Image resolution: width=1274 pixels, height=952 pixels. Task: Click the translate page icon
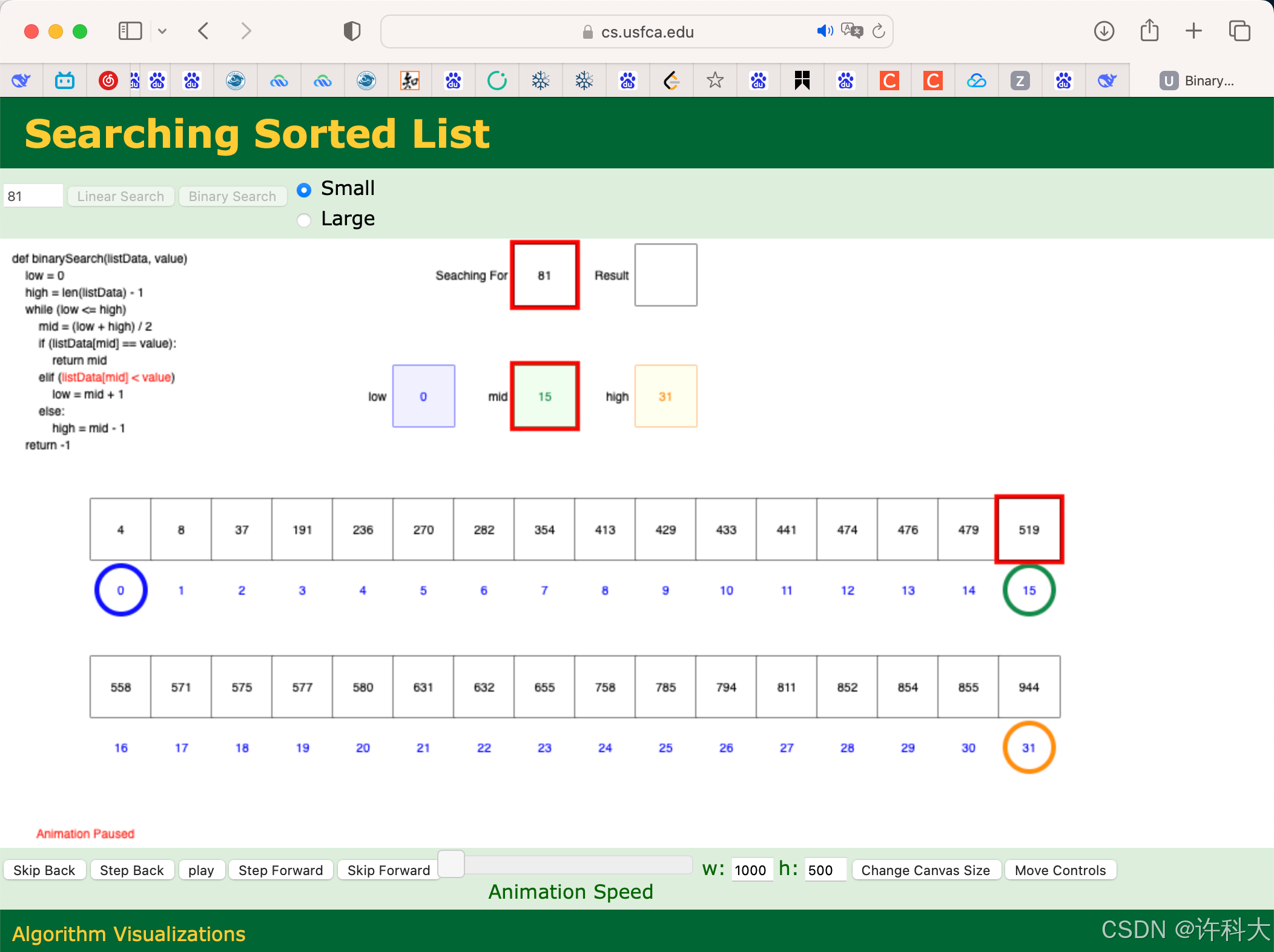click(x=851, y=31)
